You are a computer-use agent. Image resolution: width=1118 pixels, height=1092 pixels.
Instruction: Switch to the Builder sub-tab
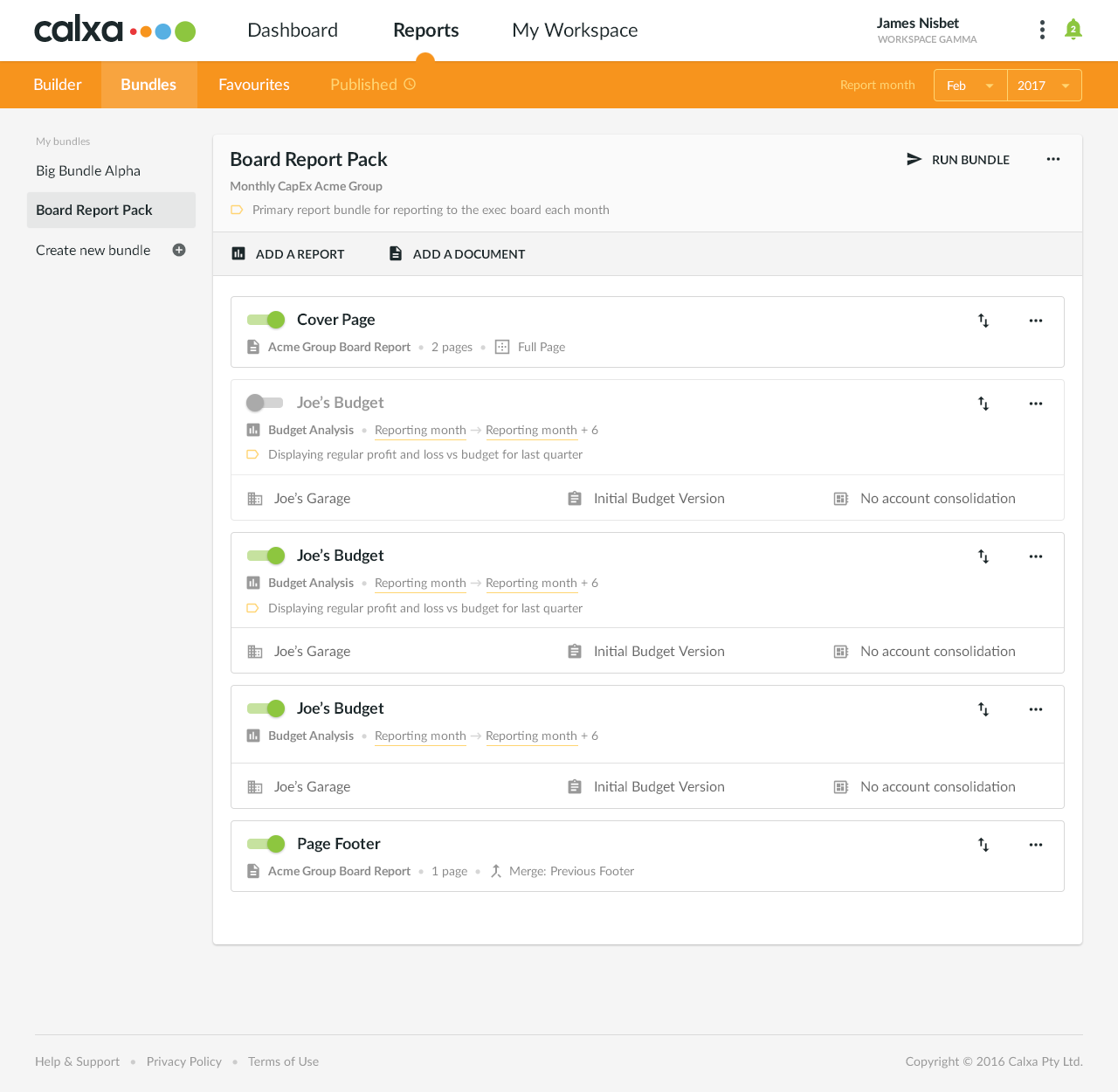tap(58, 85)
